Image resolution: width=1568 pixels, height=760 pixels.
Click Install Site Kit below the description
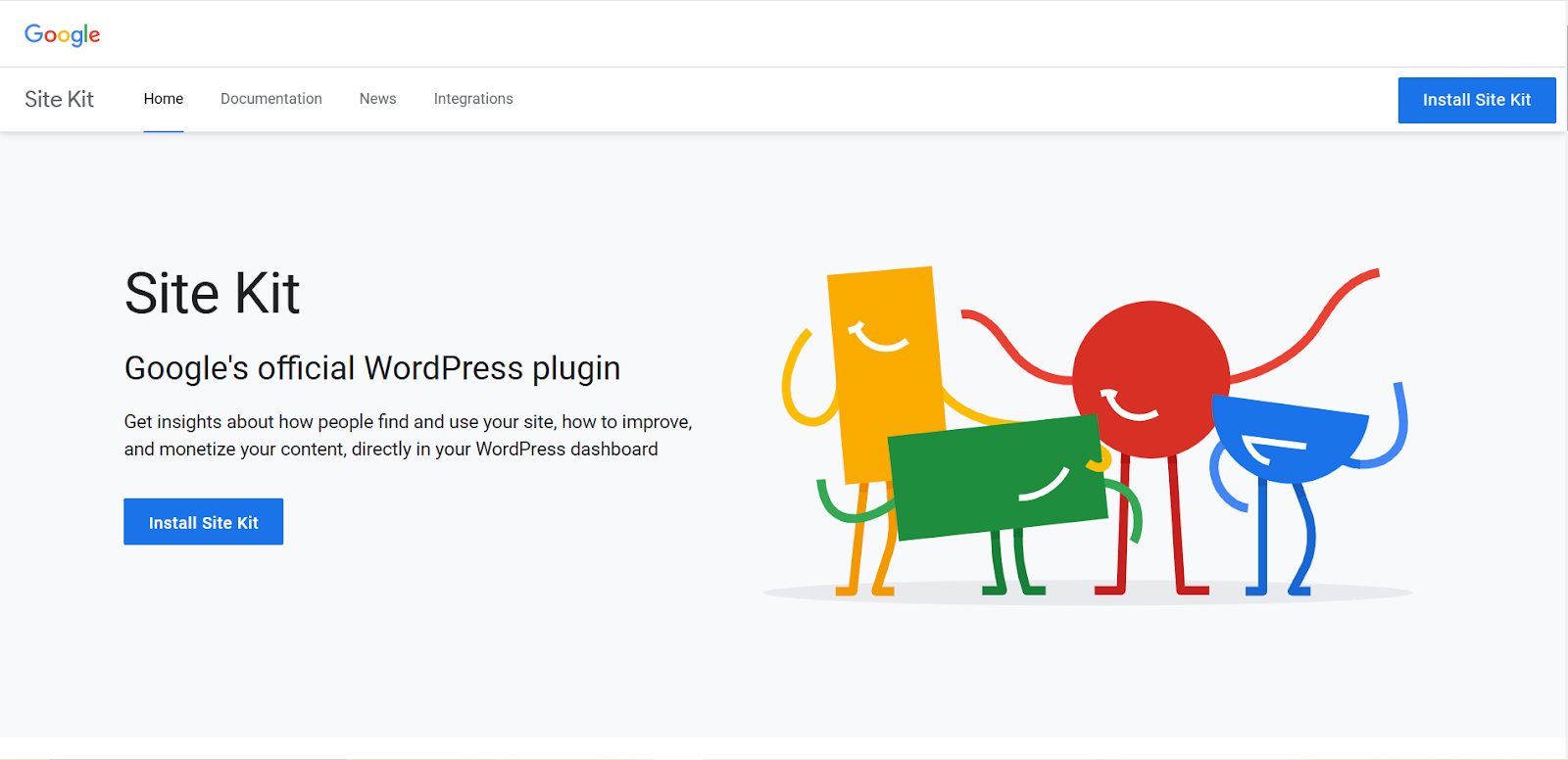point(203,522)
